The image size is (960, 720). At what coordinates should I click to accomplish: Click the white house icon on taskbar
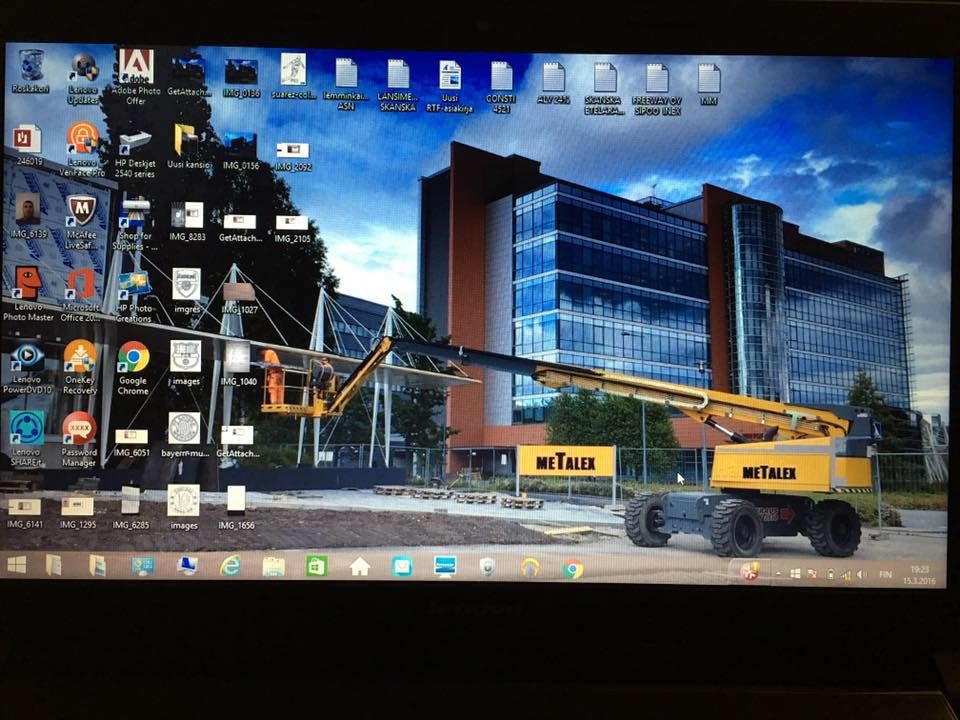click(x=359, y=566)
